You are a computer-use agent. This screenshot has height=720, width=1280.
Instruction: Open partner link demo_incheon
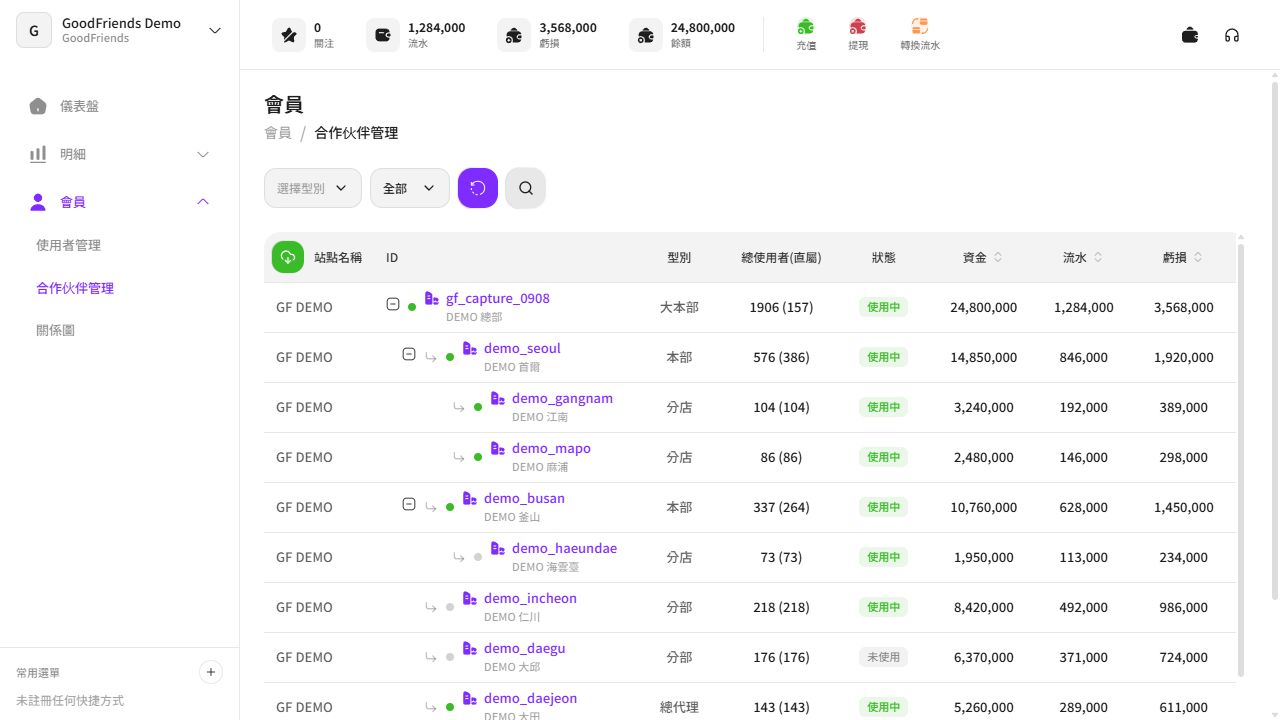[x=530, y=598]
